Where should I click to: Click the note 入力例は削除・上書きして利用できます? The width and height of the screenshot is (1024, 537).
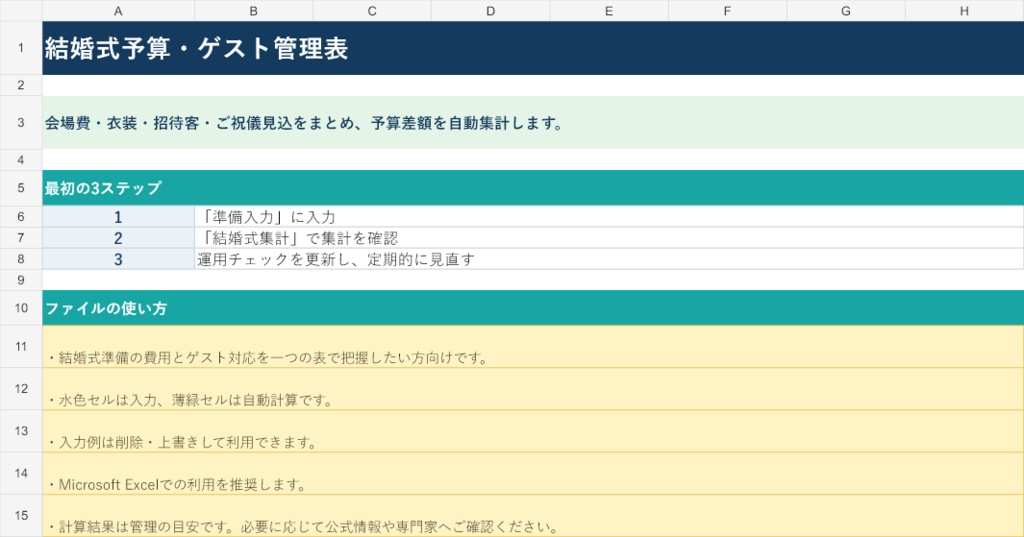coord(533,431)
